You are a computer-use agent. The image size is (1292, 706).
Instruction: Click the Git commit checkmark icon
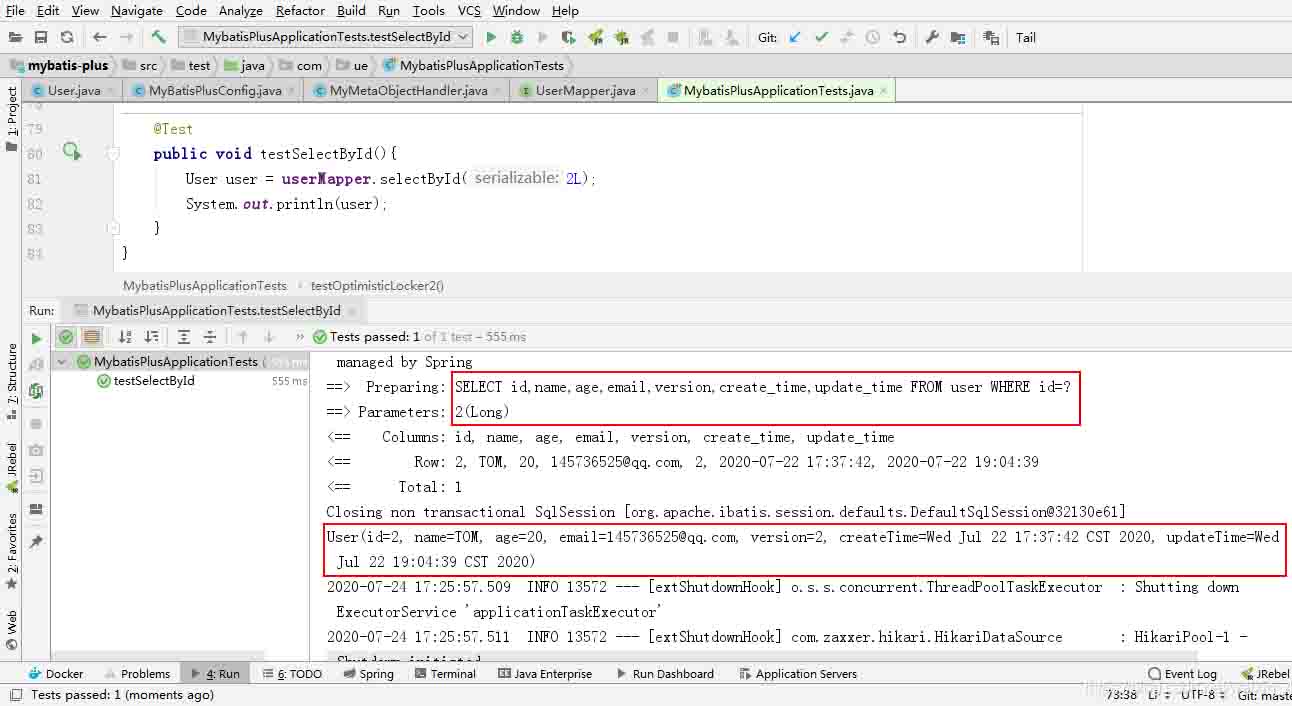tap(821, 37)
